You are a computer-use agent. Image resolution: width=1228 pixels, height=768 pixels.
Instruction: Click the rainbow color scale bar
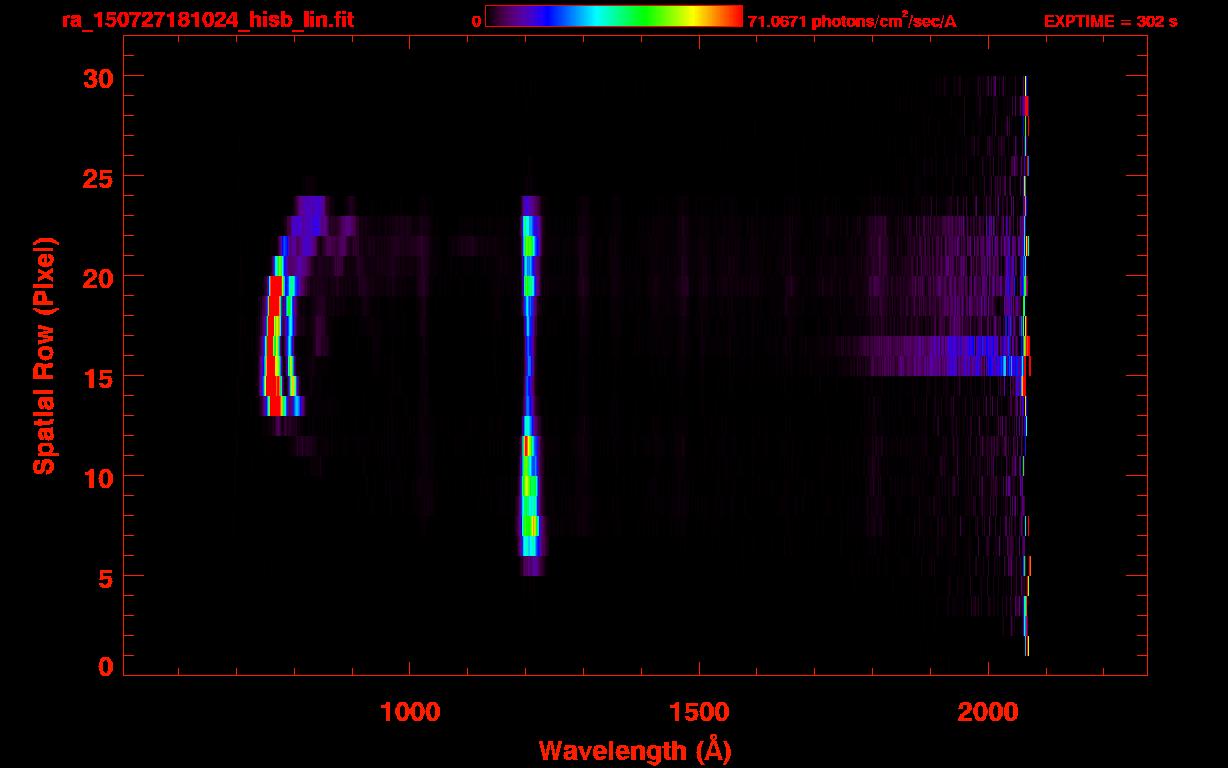(614, 16)
